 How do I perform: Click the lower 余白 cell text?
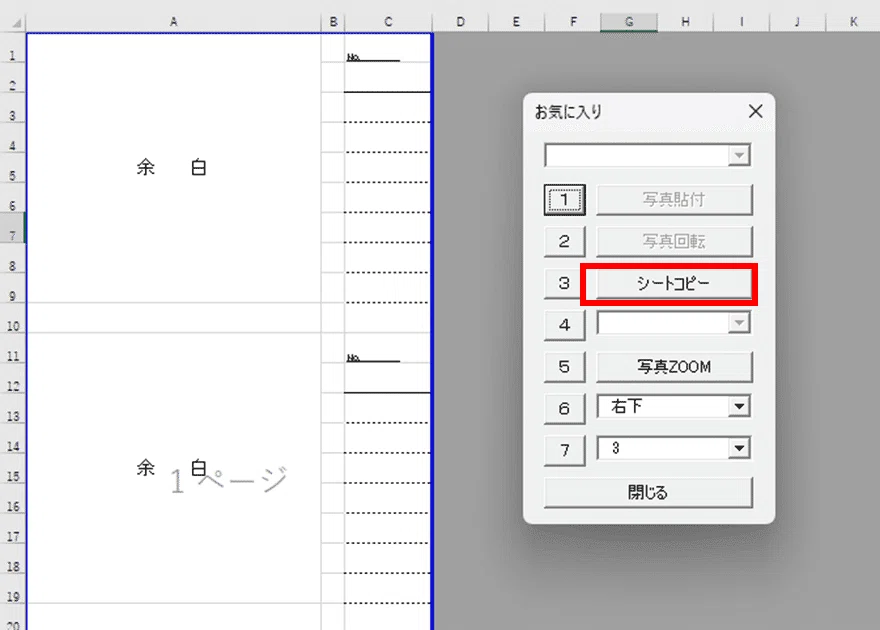click(x=172, y=467)
